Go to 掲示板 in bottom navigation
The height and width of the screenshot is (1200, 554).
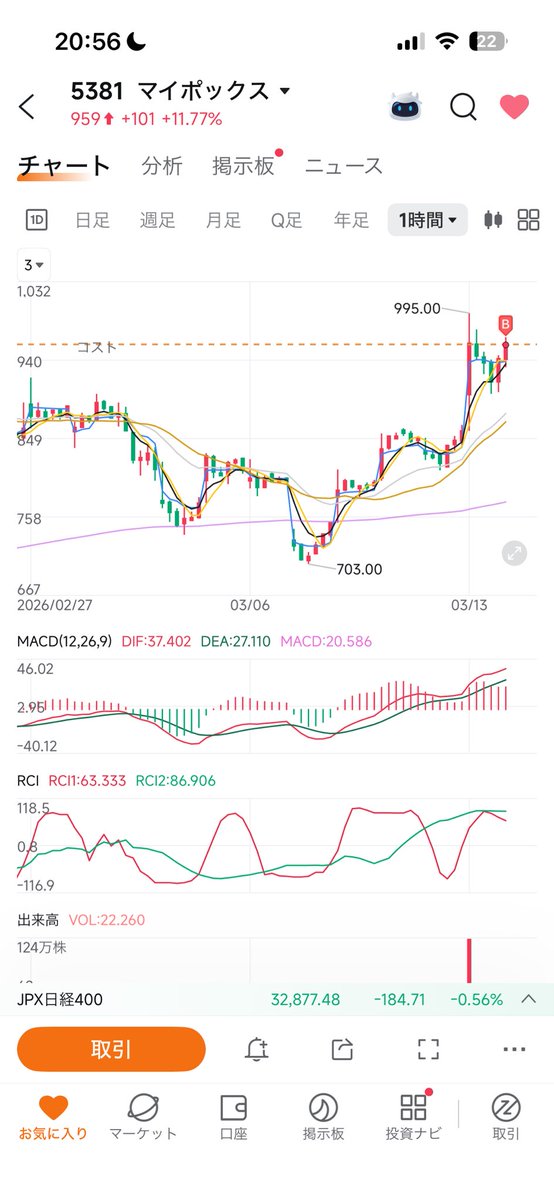[323, 1118]
